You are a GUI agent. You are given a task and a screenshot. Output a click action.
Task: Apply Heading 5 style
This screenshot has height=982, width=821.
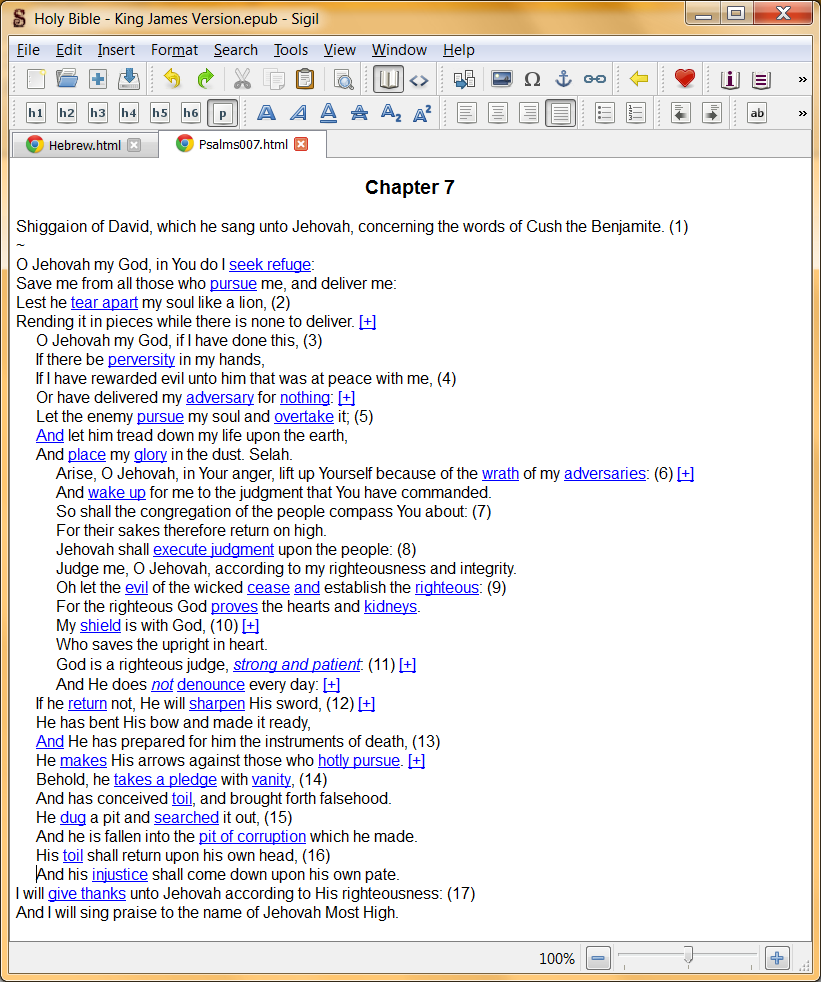(160, 113)
